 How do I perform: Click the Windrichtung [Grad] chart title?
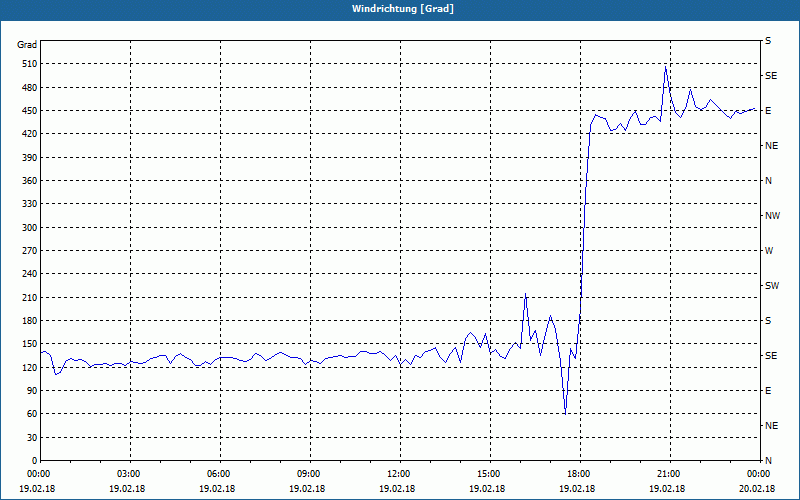coord(403,9)
